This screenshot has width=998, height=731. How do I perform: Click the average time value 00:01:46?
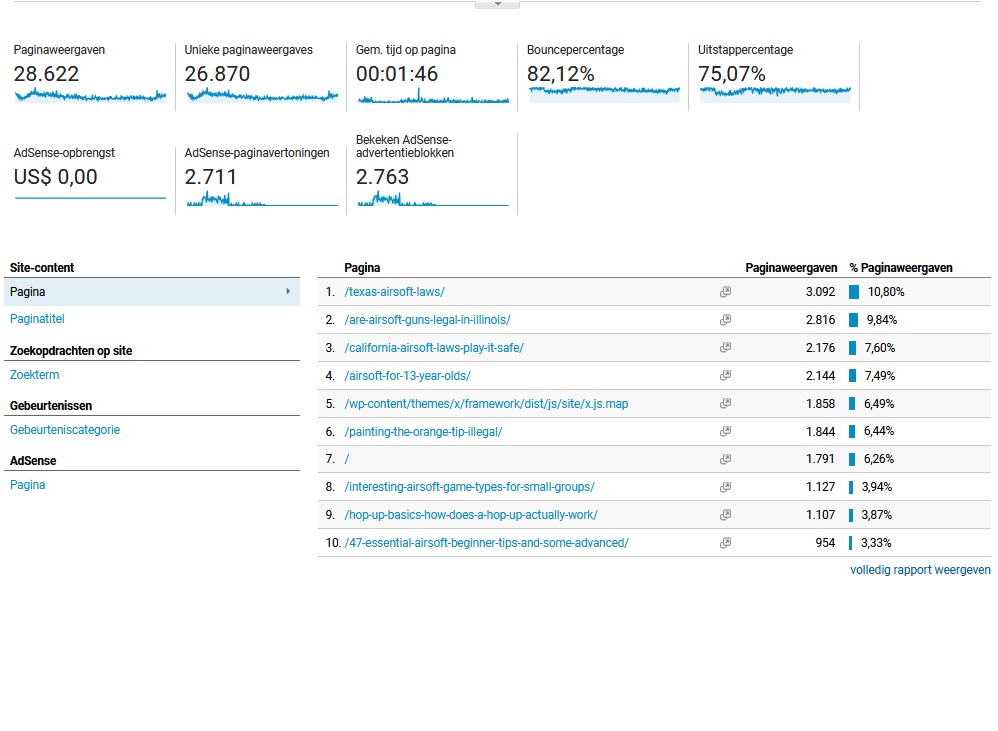(397, 74)
